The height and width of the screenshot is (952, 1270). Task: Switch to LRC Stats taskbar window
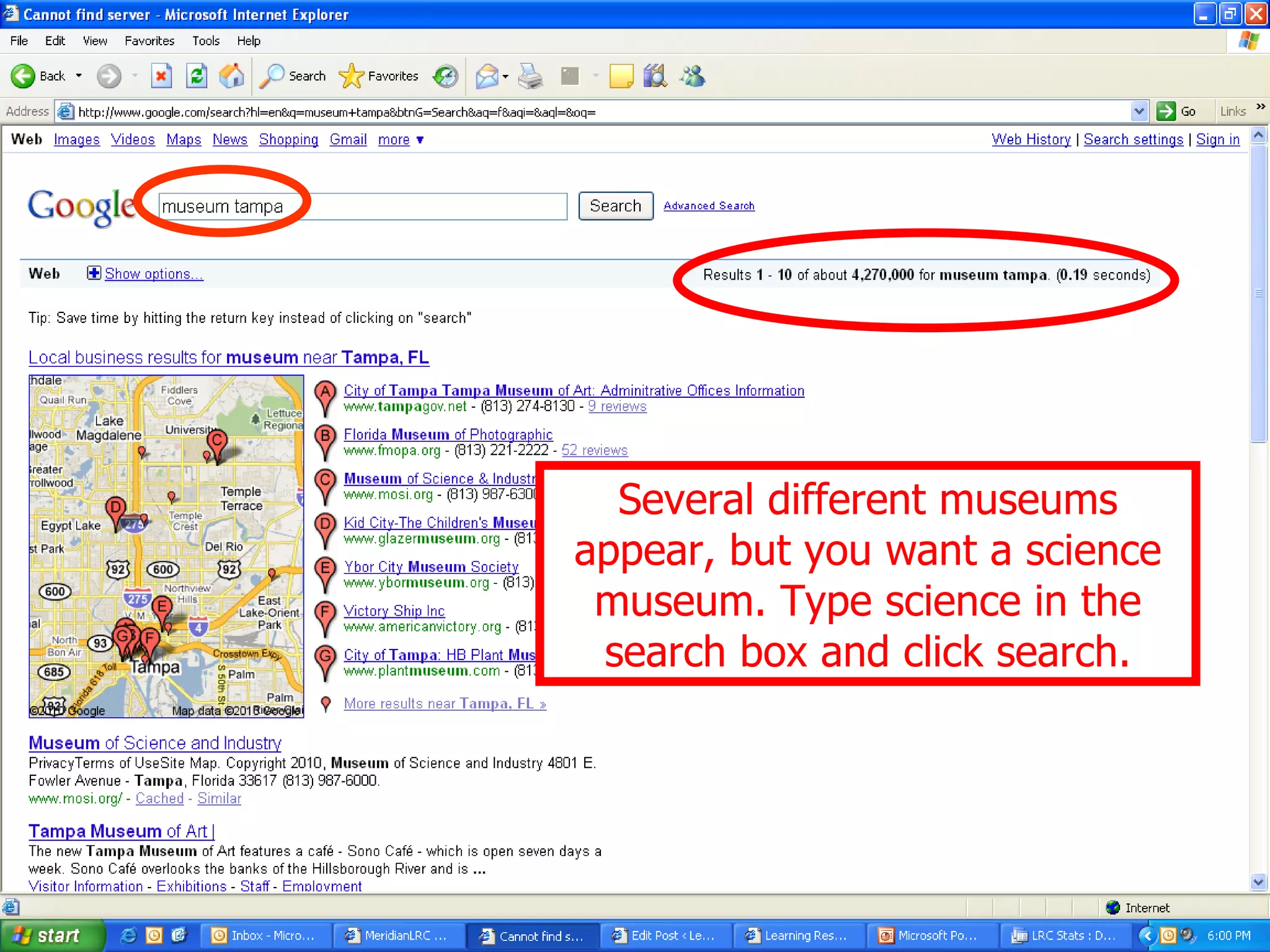(x=1066, y=935)
